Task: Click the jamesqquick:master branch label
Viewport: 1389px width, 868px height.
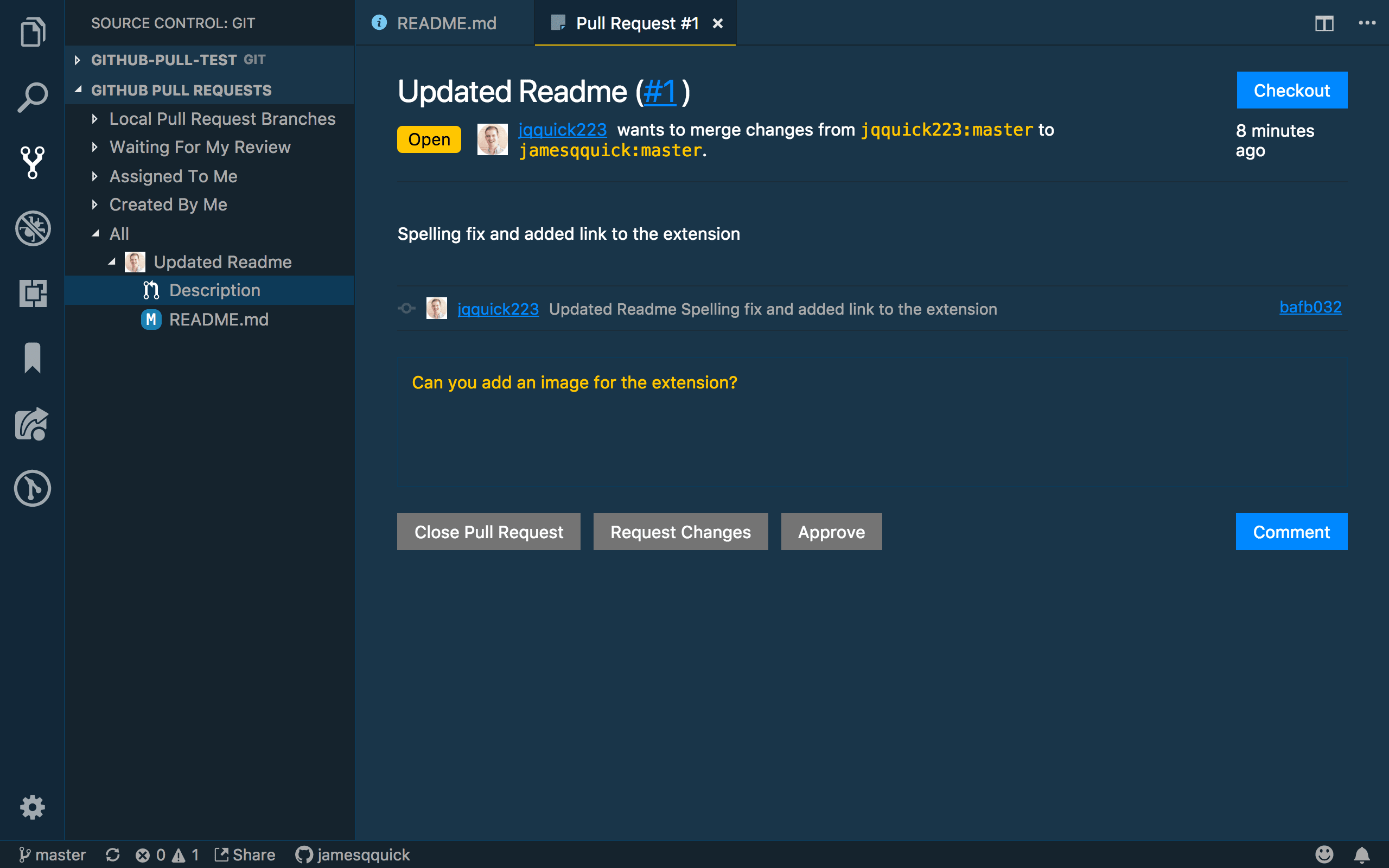Action: [610, 150]
